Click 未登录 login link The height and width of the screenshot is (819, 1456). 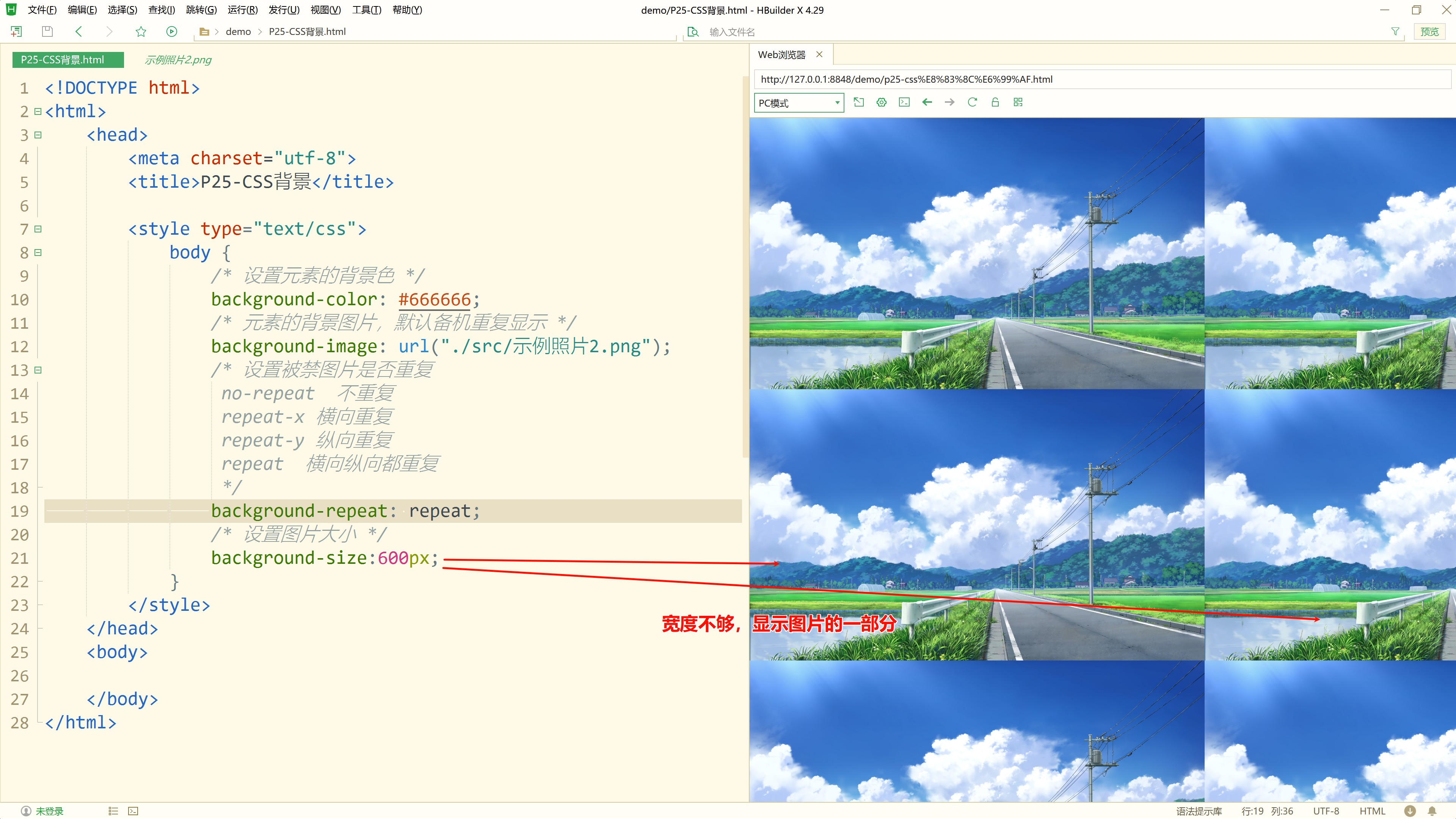click(49, 811)
